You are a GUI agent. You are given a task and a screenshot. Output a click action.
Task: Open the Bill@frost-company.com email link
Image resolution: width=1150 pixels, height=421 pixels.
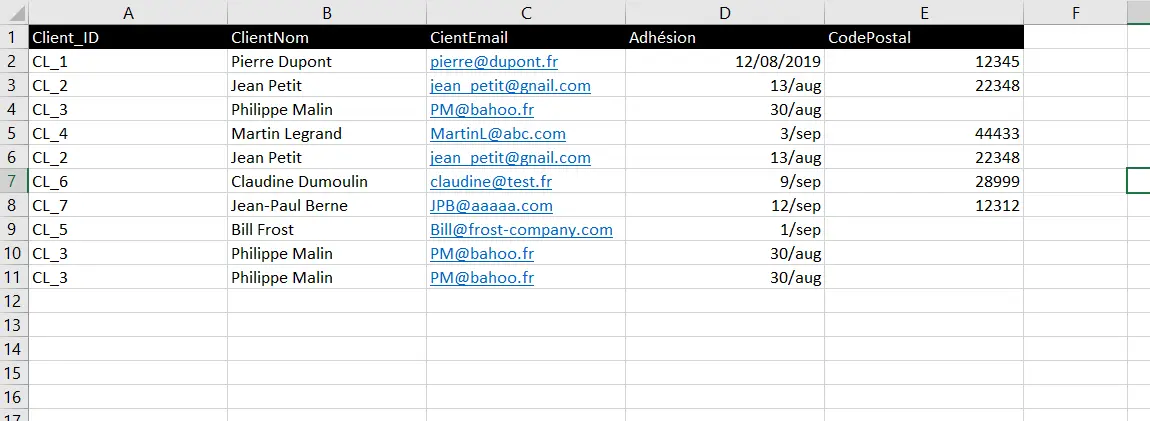[520, 230]
